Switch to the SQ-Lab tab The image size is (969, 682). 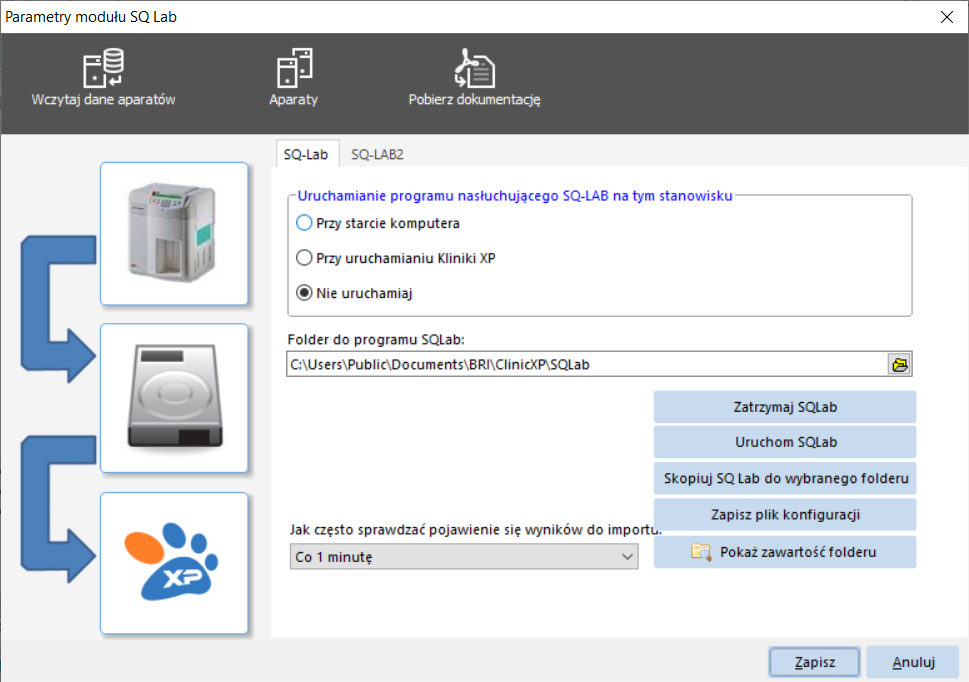[306, 154]
